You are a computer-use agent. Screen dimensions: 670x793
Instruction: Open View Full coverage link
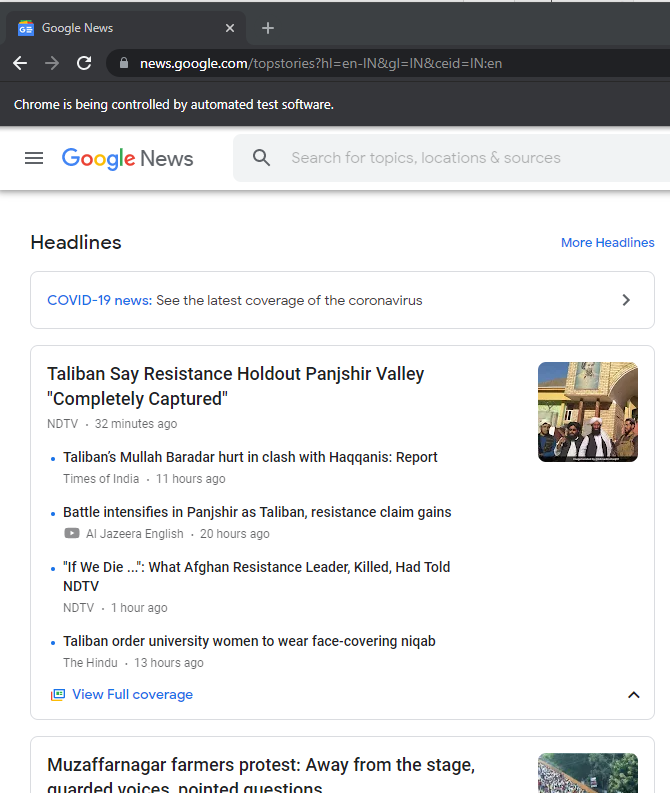click(132, 694)
